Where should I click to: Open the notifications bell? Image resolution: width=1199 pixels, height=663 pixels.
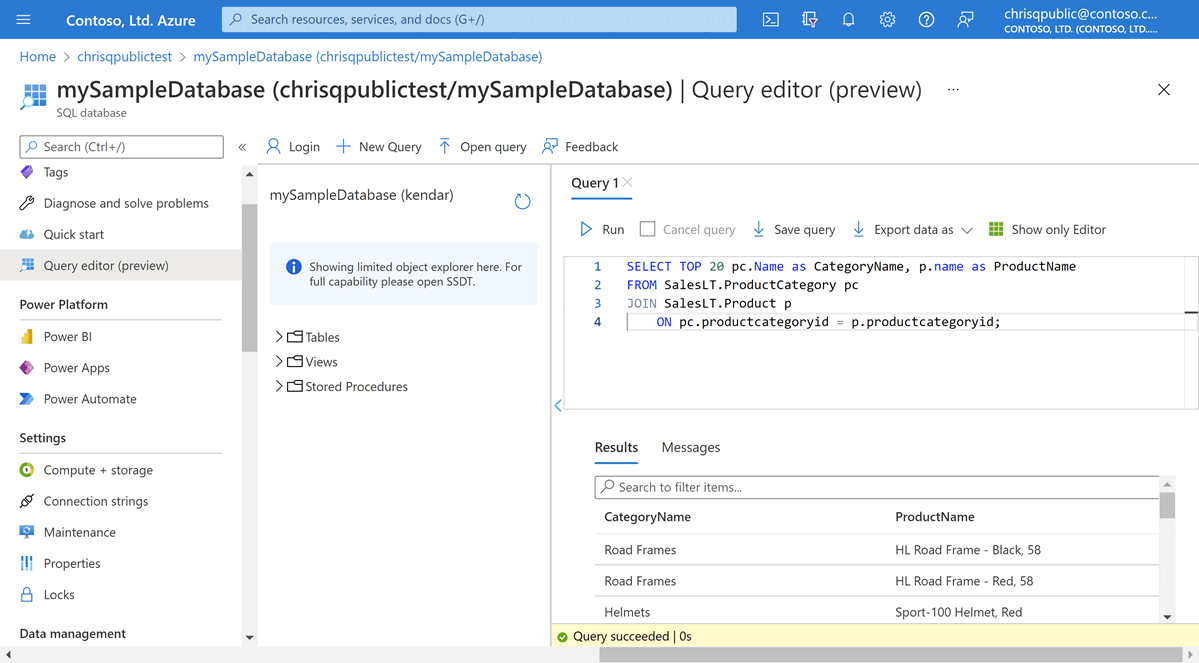point(848,19)
